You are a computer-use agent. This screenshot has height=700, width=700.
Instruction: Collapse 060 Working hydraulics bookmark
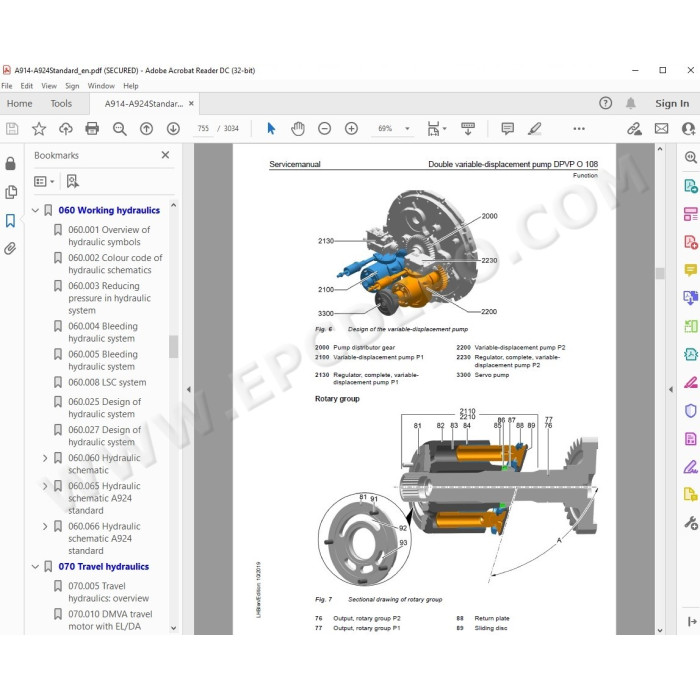point(35,210)
